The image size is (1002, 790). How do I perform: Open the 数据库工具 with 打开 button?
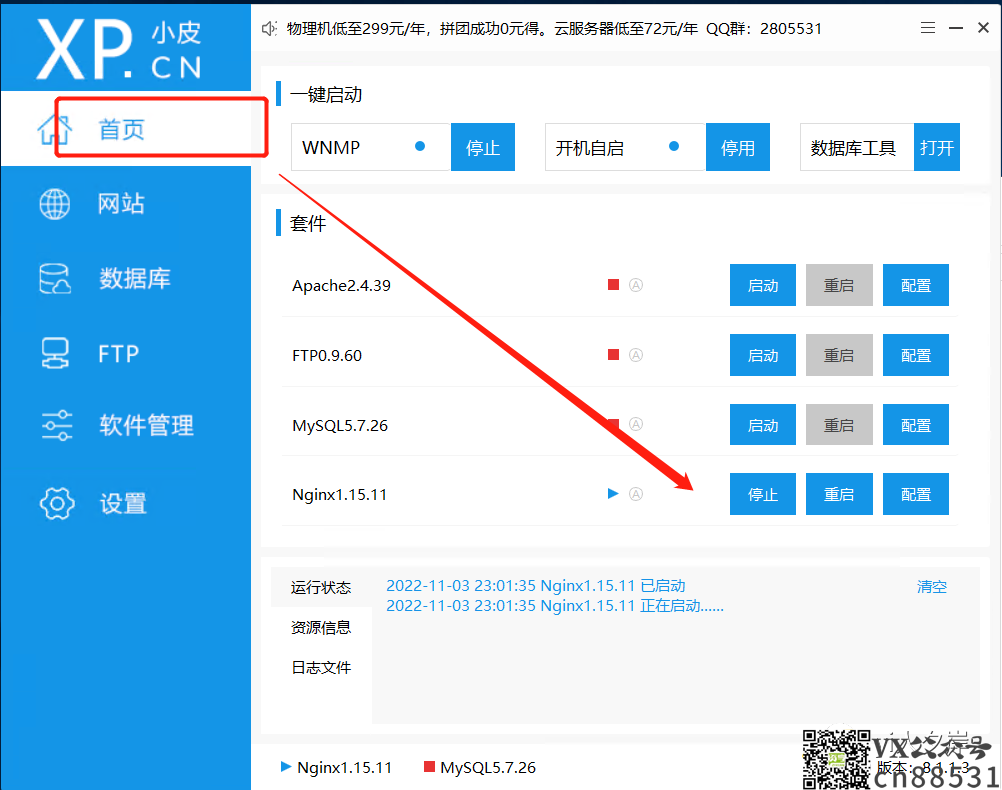[937, 147]
